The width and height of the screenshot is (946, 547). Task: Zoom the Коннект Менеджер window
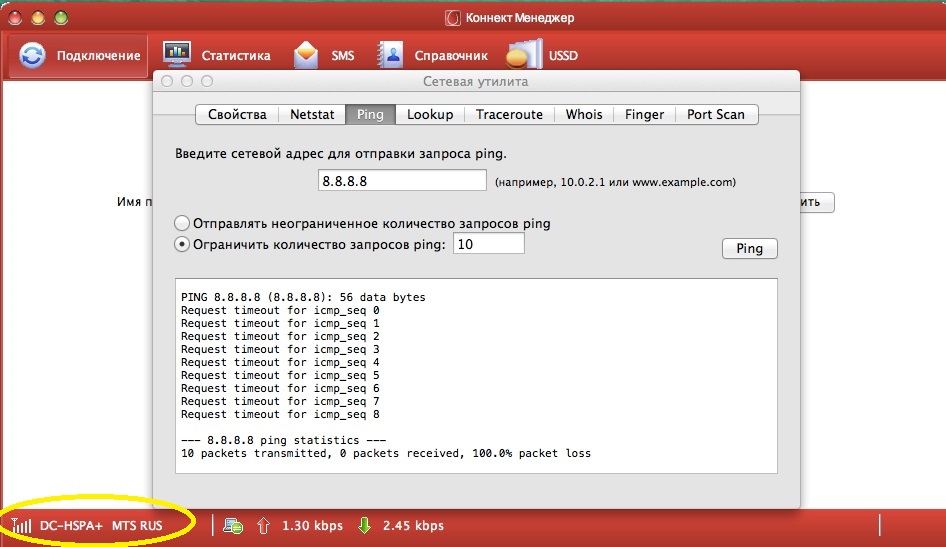pos(61,17)
